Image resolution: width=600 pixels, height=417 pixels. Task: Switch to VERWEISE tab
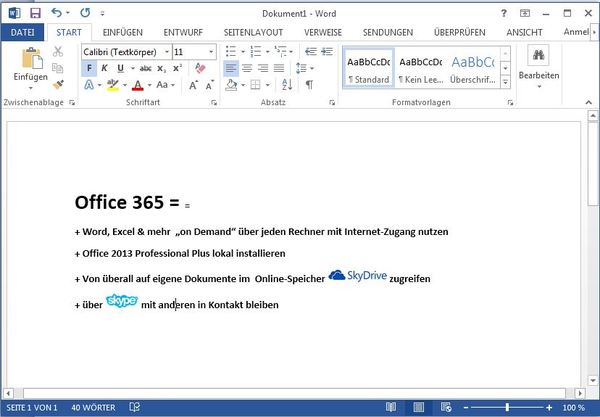(x=323, y=33)
